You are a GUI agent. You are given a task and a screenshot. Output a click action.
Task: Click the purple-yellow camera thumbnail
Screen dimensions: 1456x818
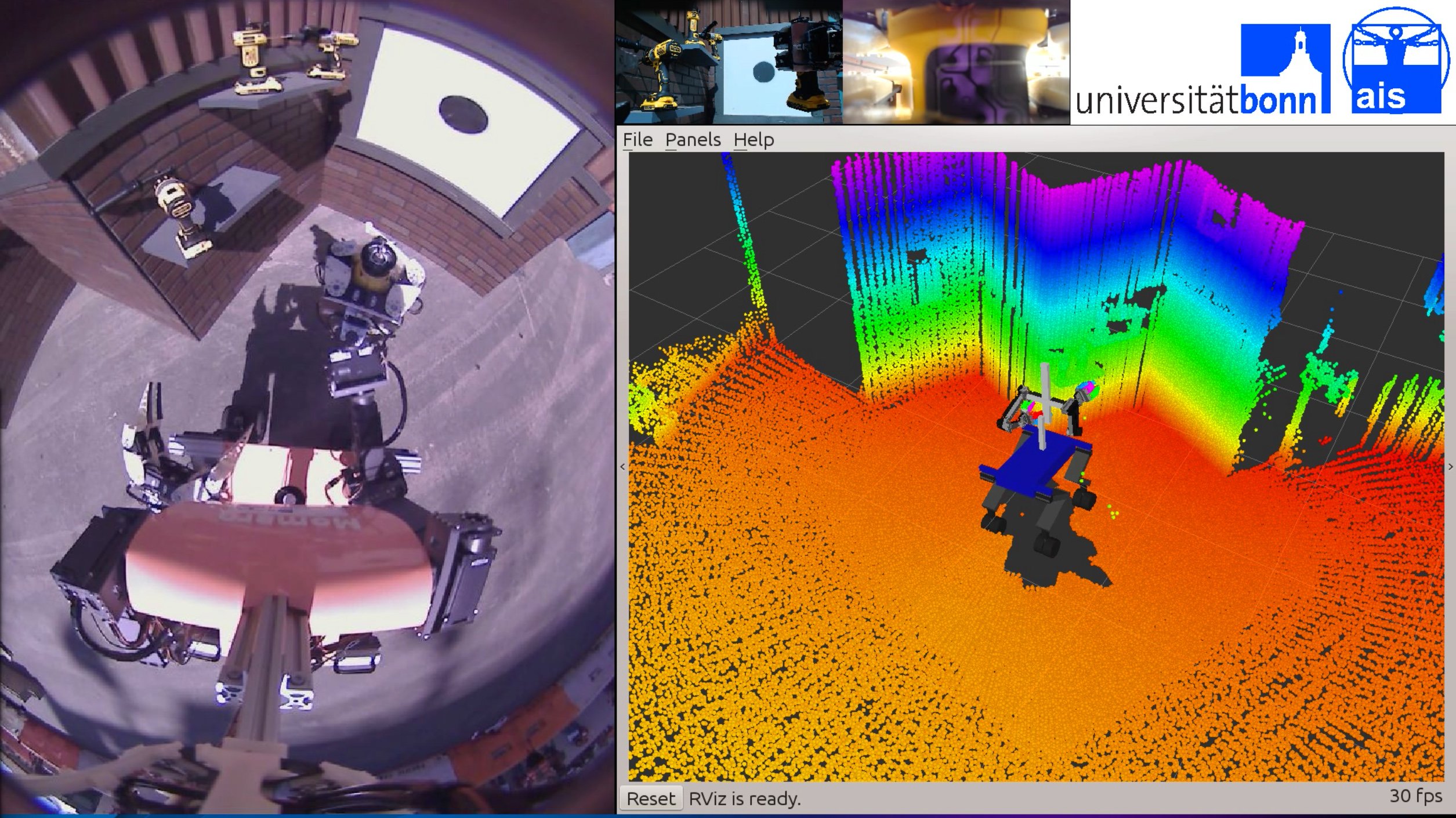(955, 62)
